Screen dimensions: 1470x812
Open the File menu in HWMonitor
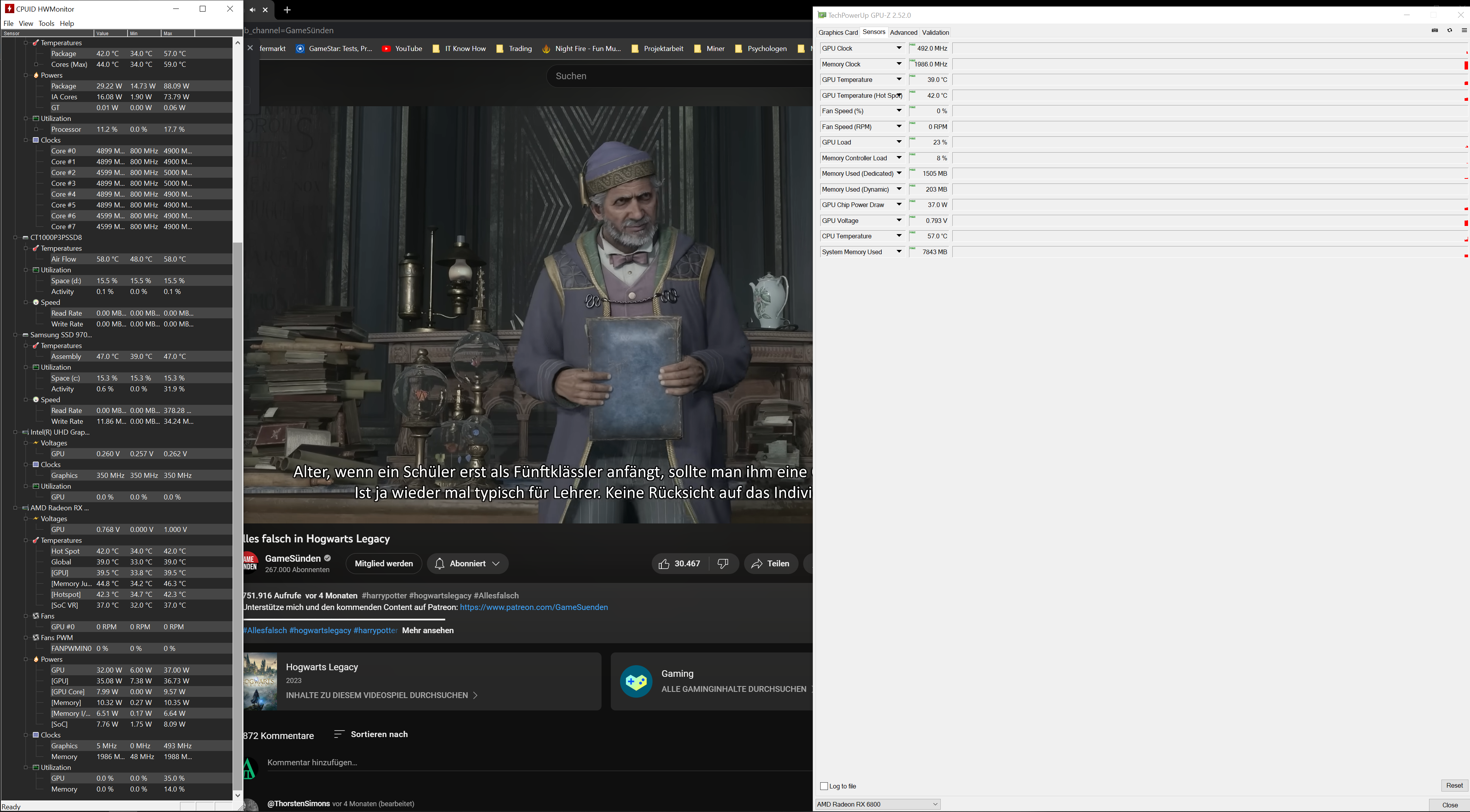8,24
